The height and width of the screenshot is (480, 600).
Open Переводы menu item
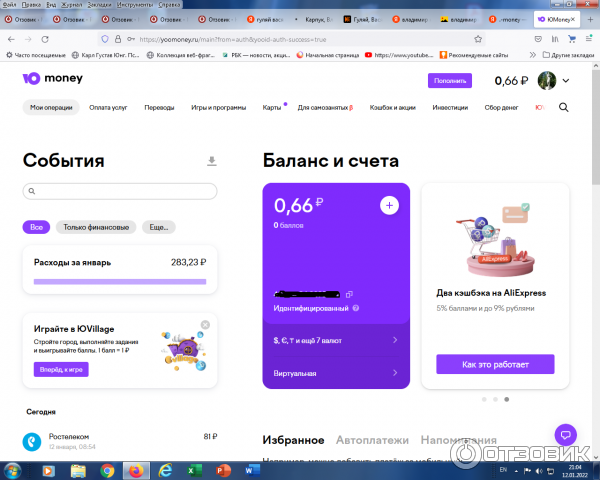[159, 108]
